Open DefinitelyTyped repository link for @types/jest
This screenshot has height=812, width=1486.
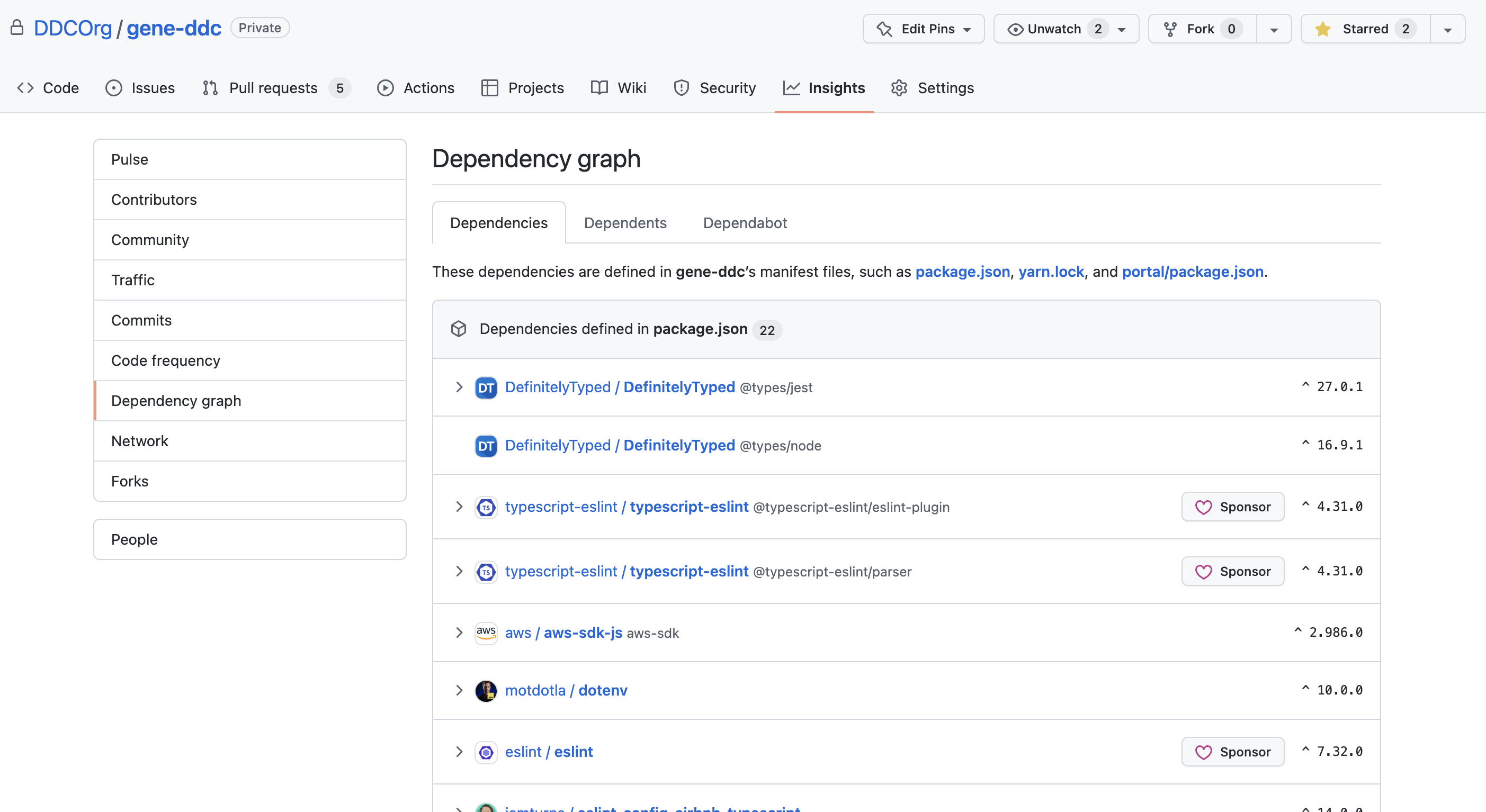tap(620, 387)
